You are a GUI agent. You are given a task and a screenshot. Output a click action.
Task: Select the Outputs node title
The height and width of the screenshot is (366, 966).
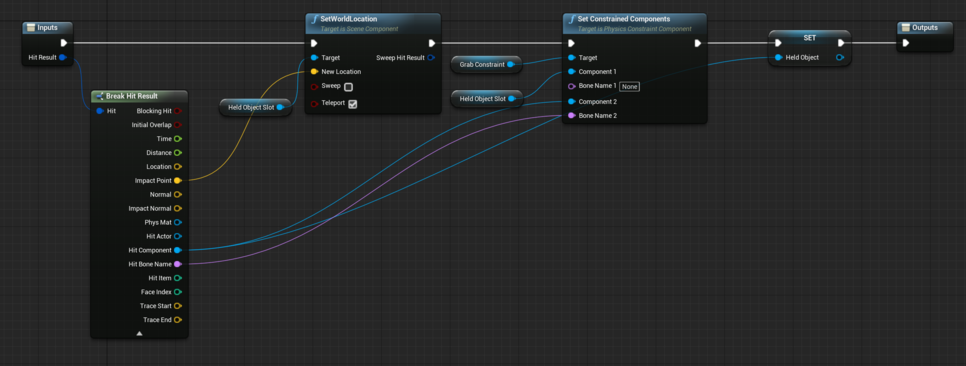point(925,28)
